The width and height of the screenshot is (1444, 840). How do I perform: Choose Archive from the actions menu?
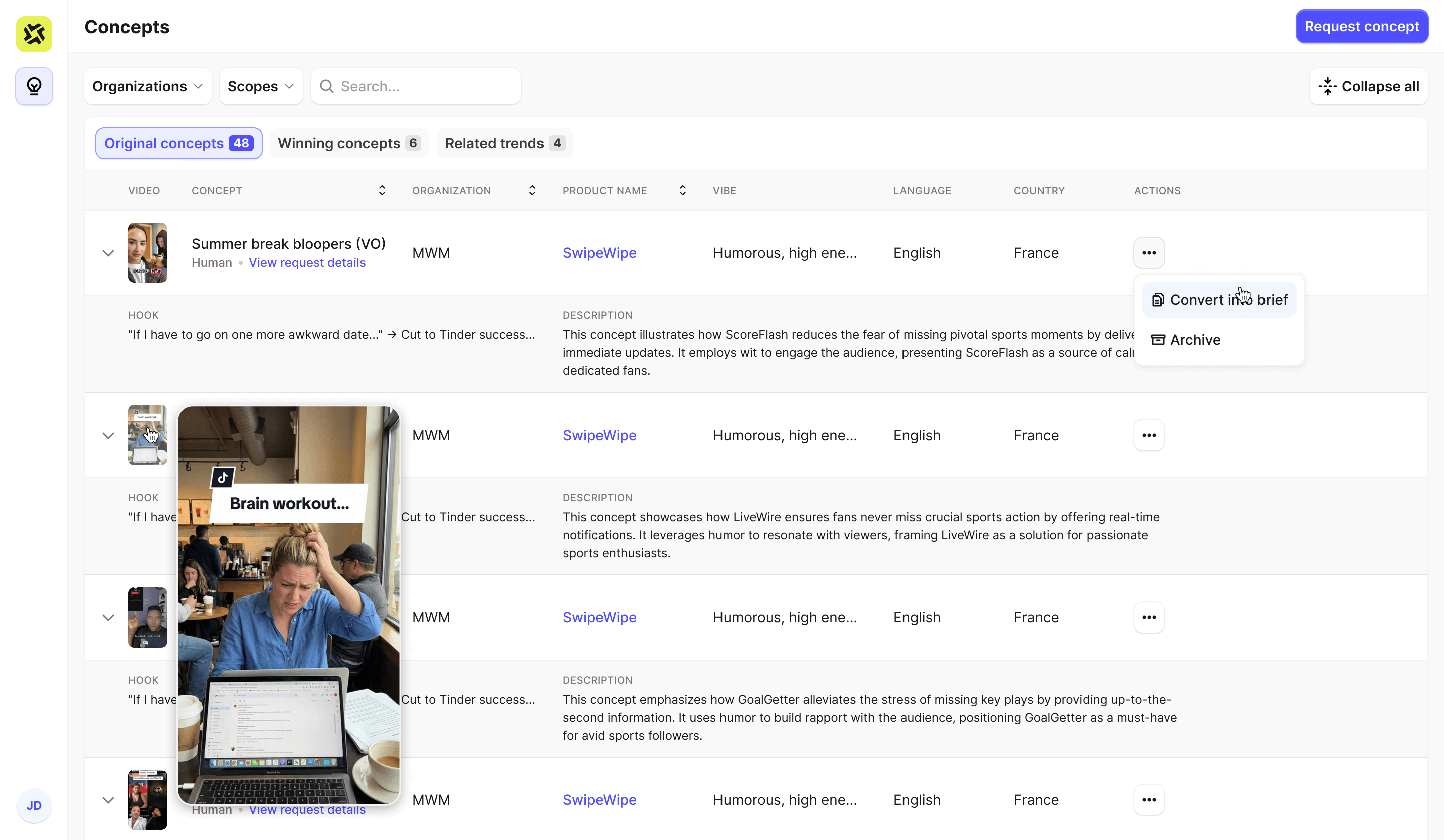pos(1194,340)
